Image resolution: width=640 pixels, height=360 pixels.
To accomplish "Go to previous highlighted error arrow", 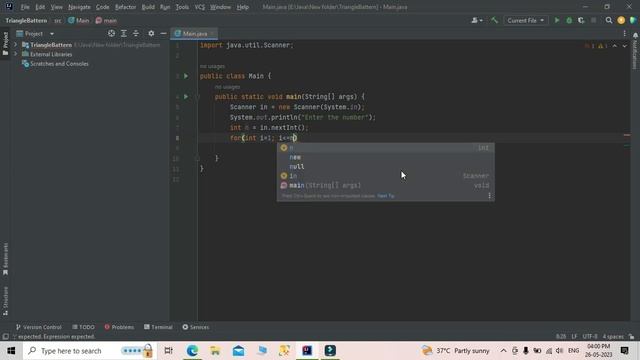I will tap(615, 46).
